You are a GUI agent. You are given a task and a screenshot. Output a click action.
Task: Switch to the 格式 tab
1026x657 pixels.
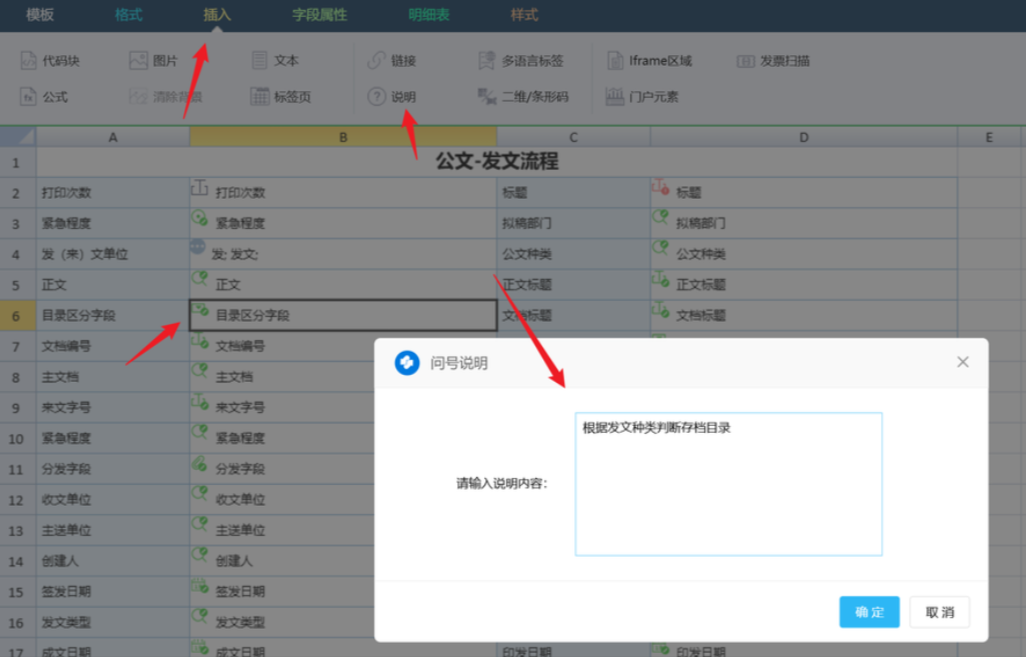point(128,14)
